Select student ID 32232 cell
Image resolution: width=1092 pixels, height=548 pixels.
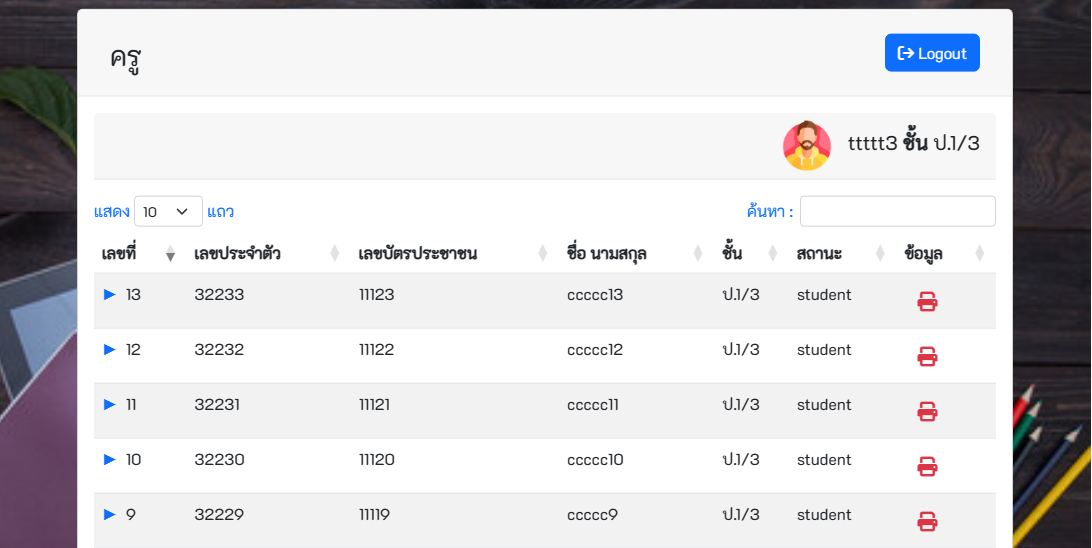[x=219, y=350]
